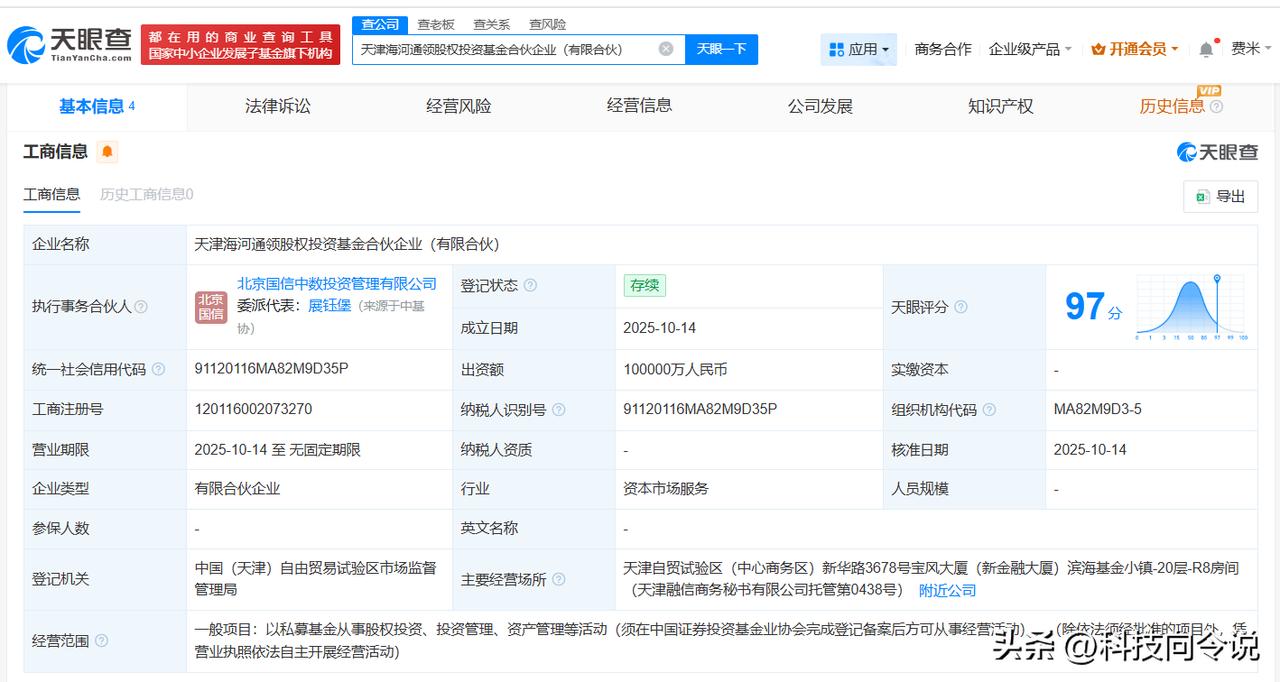Open the 费米 user account menu
1280x682 pixels.
coord(1251,49)
